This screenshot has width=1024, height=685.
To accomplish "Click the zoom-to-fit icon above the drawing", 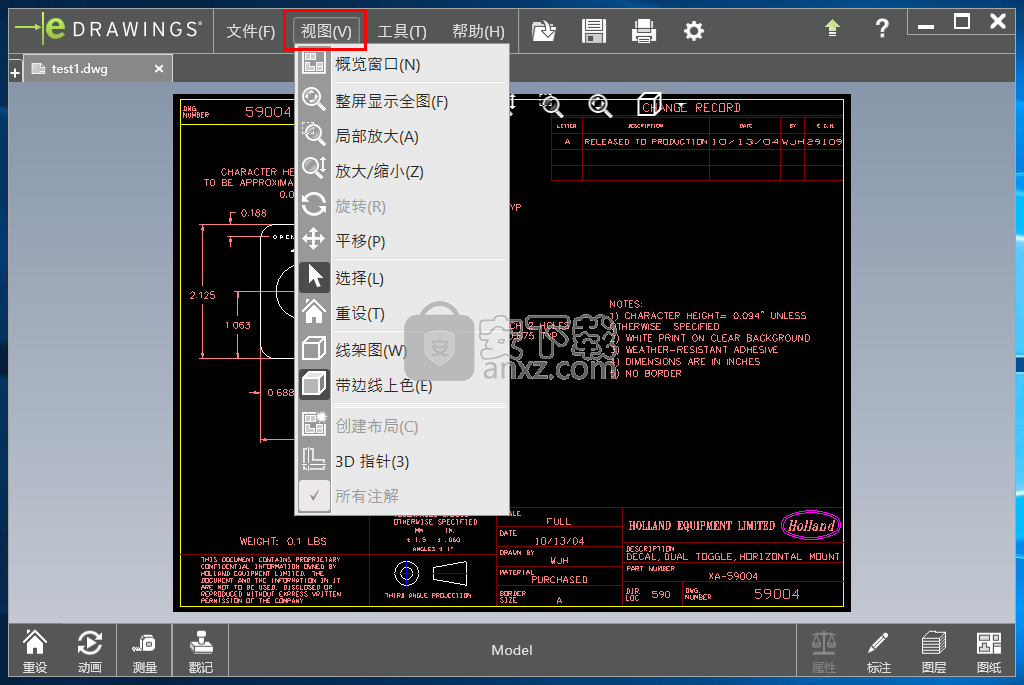I will click(600, 105).
